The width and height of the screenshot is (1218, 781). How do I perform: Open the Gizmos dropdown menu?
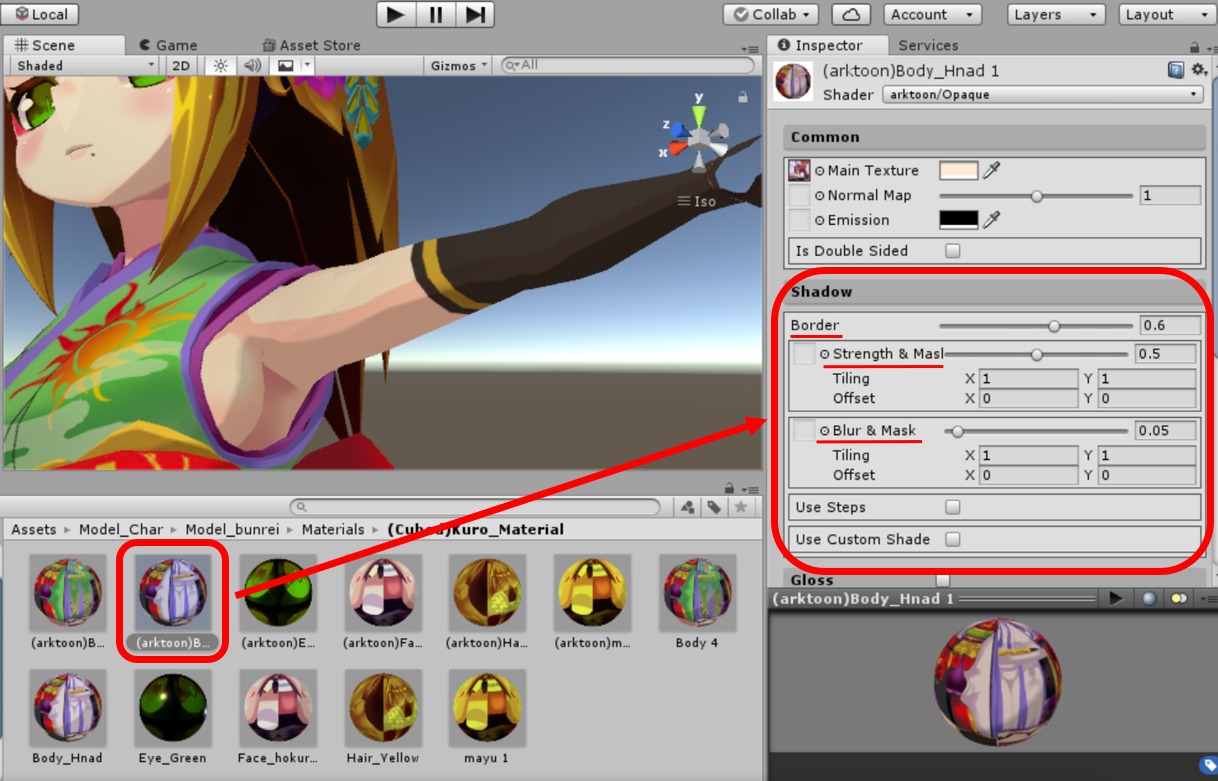click(459, 66)
